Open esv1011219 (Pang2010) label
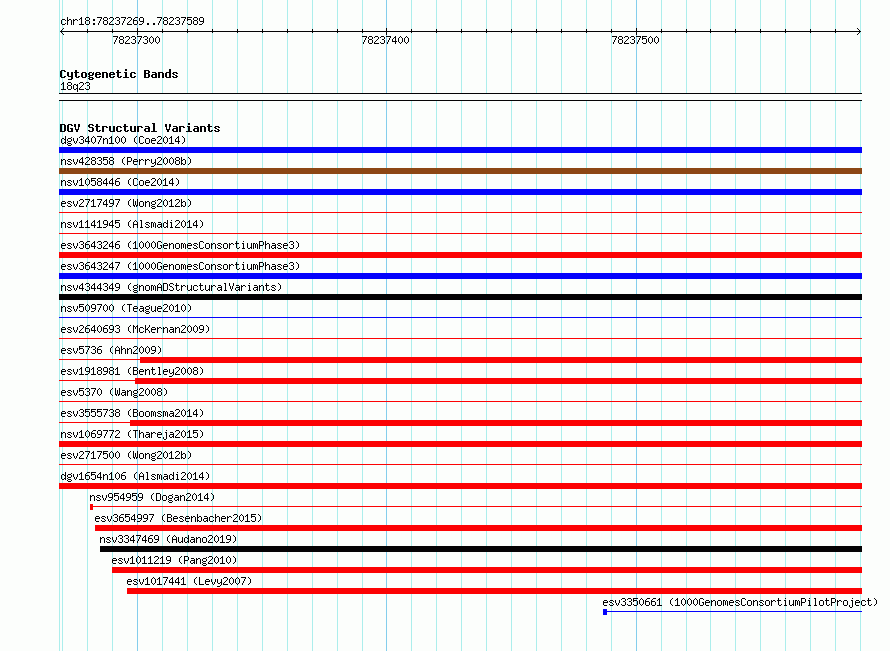Screen dimensions: 890x651 174,560
